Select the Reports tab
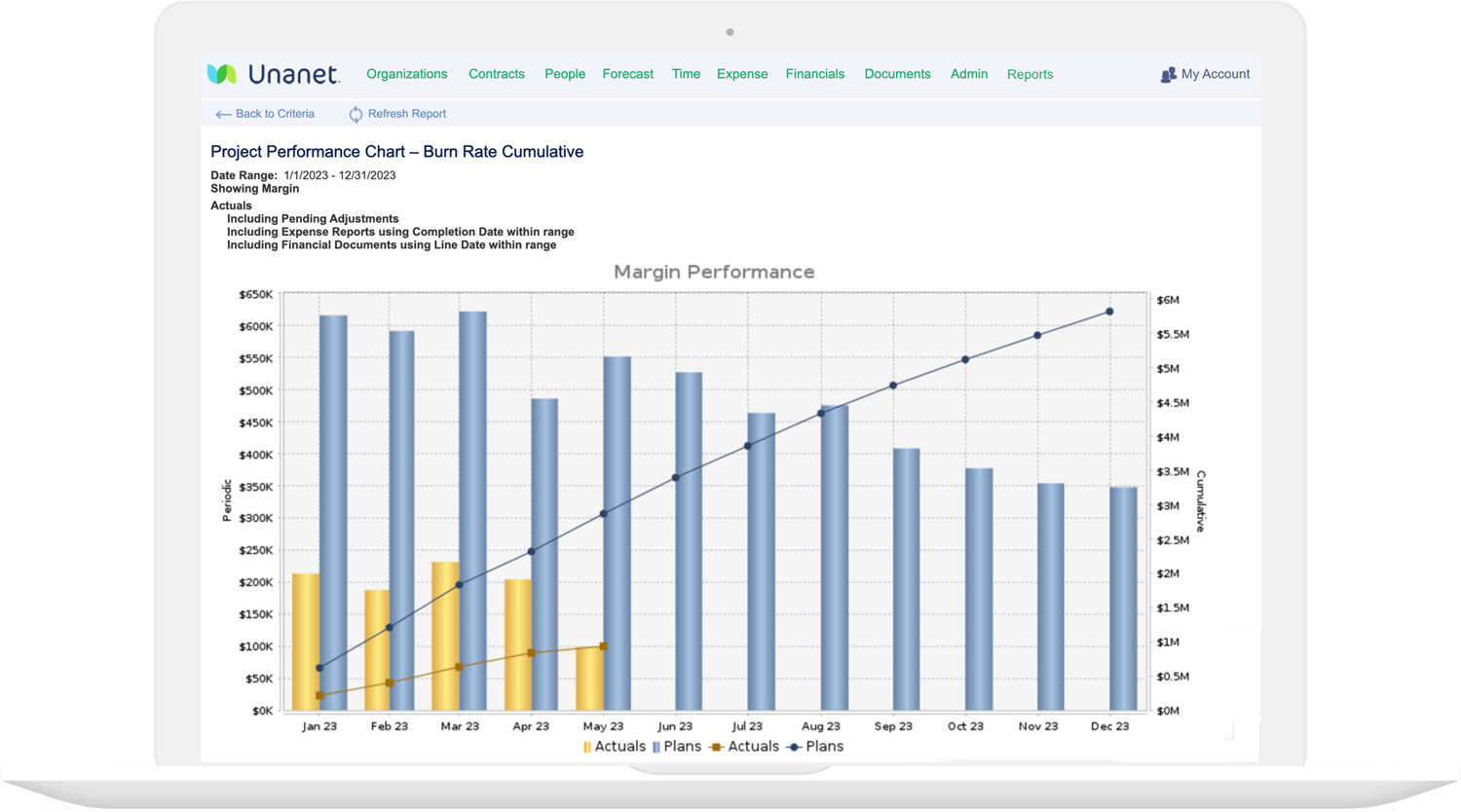The height and width of the screenshot is (812, 1461). pyautogui.click(x=1030, y=74)
